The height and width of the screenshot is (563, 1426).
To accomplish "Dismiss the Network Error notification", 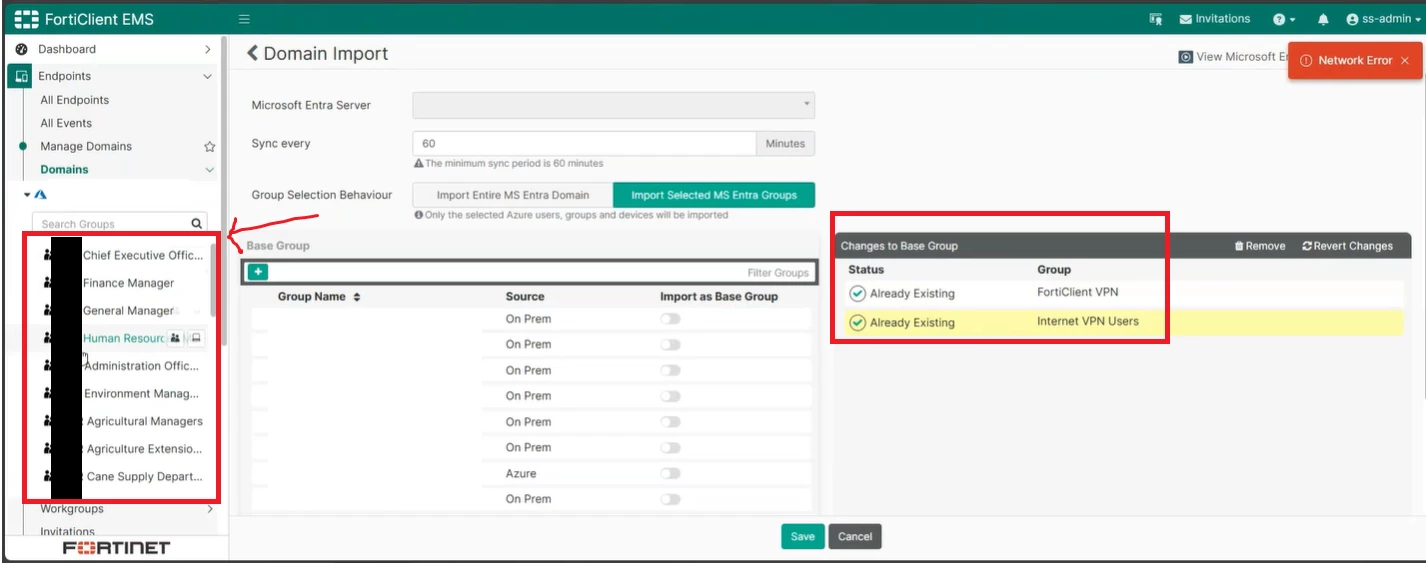I will point(1404,60).
